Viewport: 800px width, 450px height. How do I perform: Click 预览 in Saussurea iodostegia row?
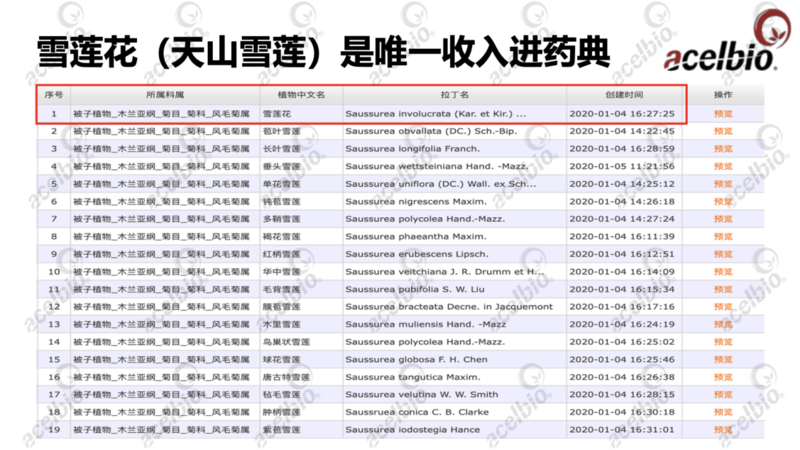tap(723, 428)
